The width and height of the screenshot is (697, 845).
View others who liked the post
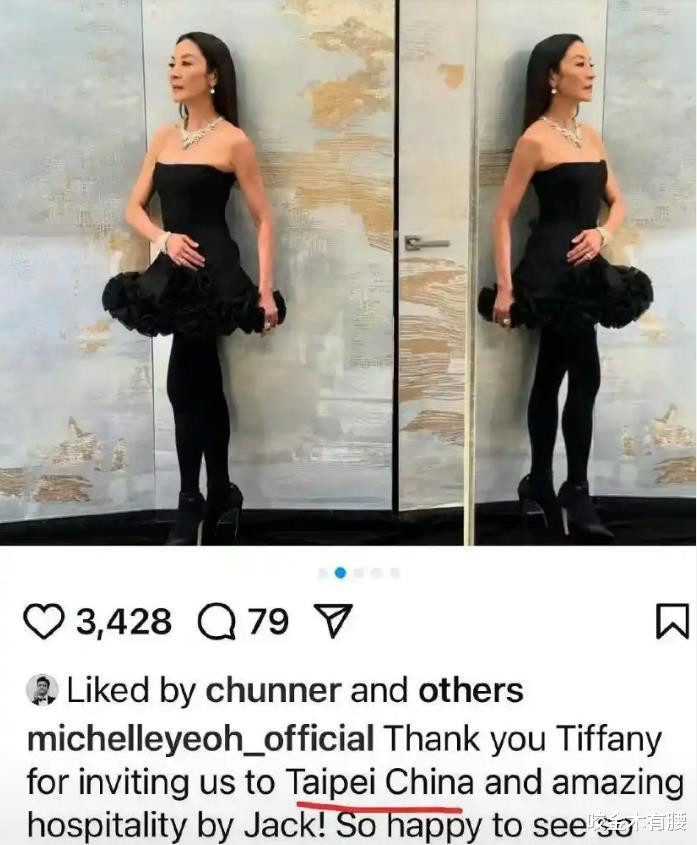tap(471, 690)
